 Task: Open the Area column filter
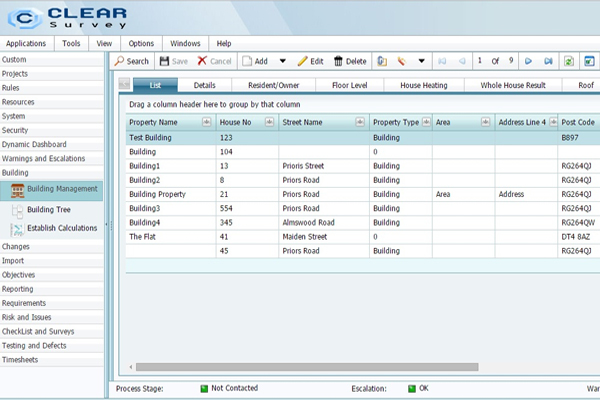[x=486, y=122]
